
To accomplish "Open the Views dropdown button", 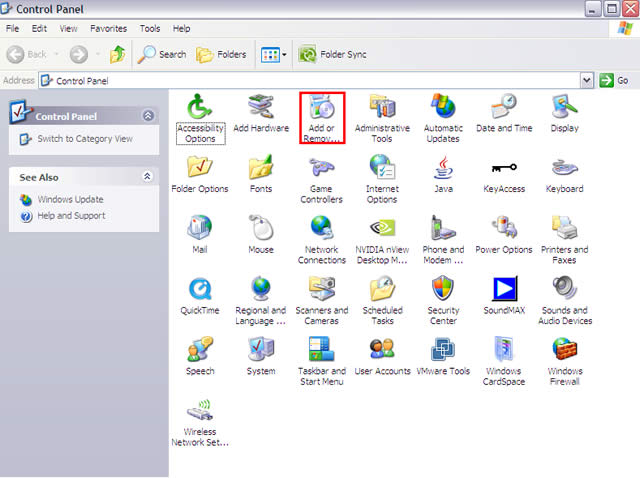I will tap(274, 54).
